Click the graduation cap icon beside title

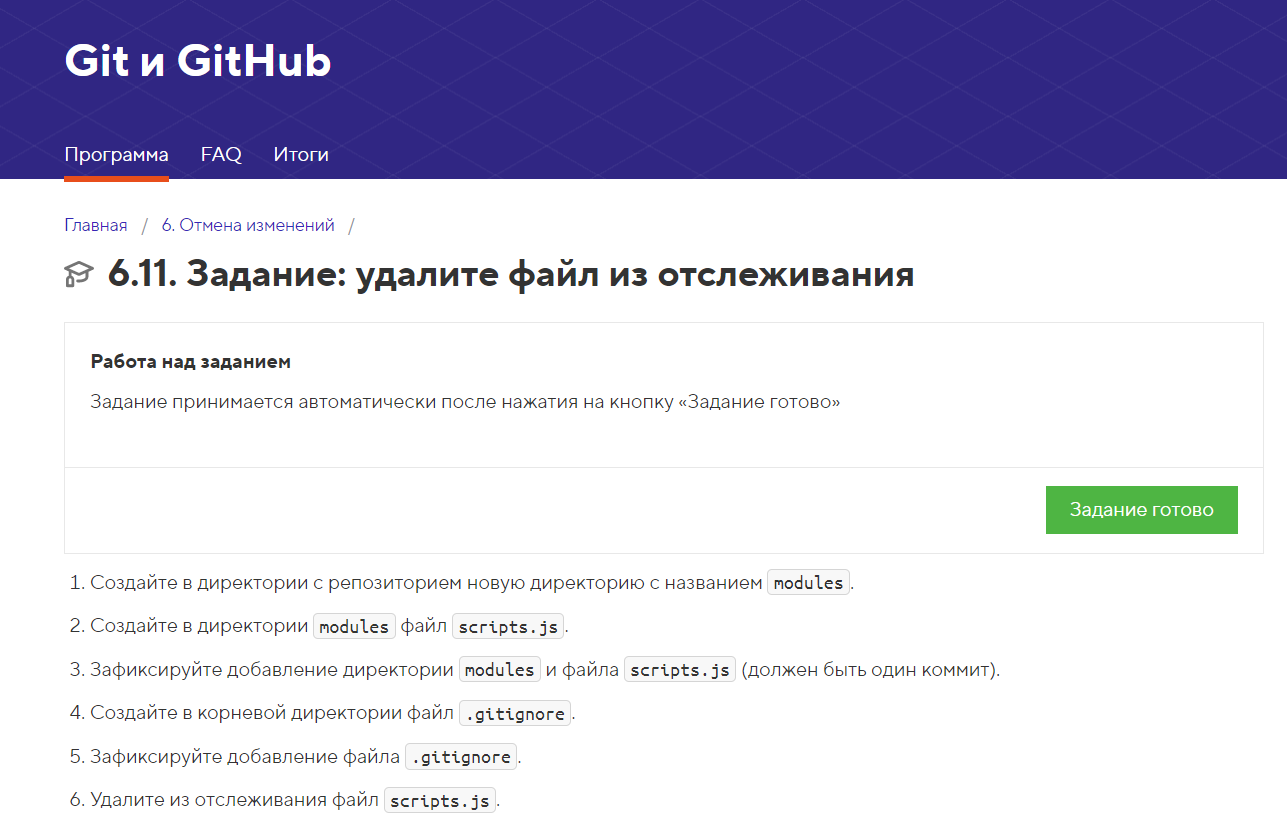coord(79,274)
